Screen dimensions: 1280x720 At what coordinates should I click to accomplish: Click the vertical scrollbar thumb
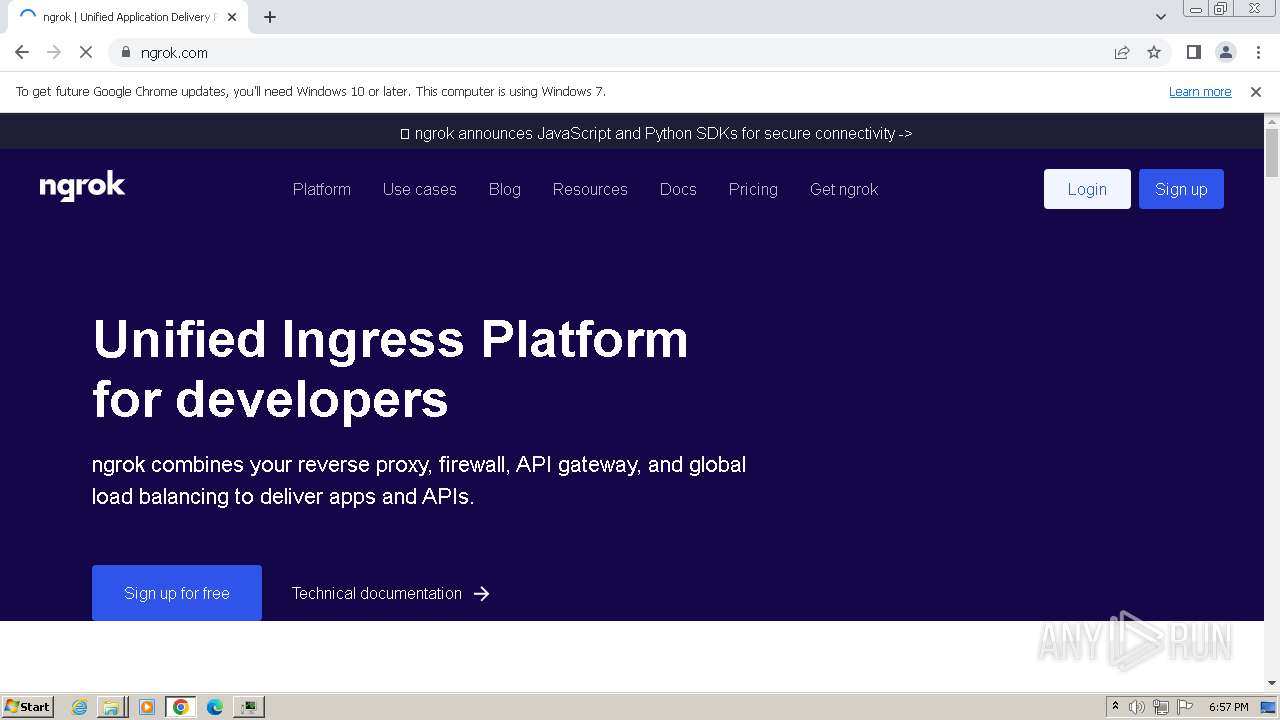pyautogui.click(x=1272, y=152)
